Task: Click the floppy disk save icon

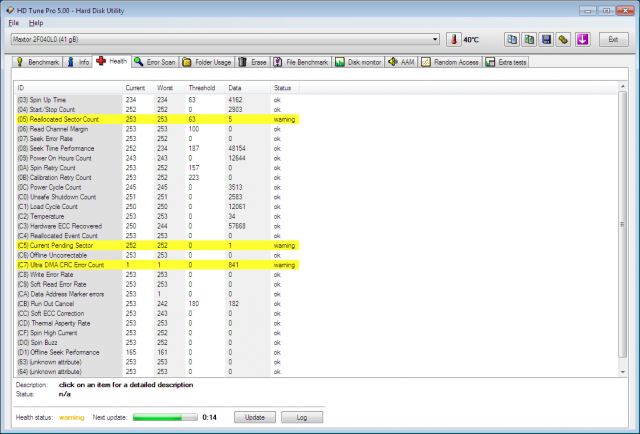Action: coord(546,39)
